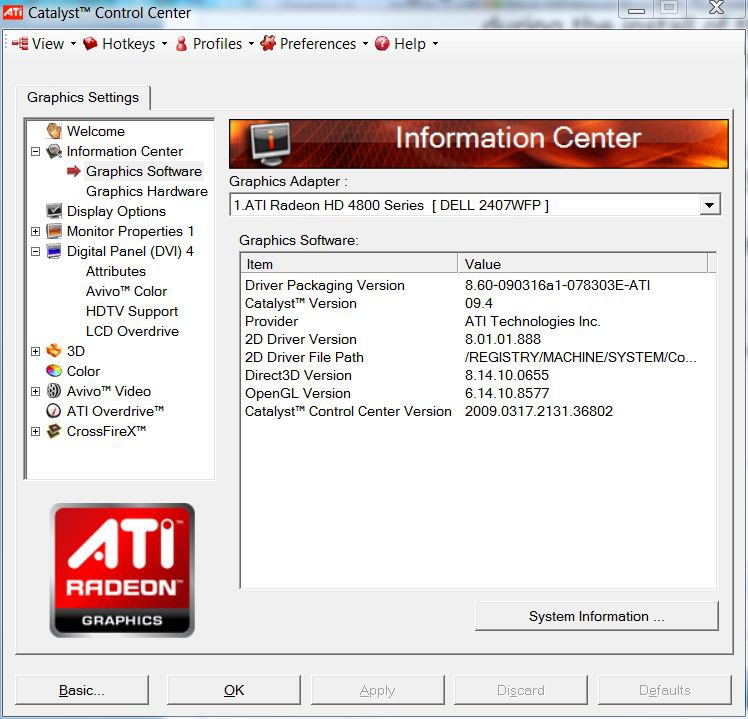748x719 pixels.
Task: Click the Basic... button
Action: (82, 690)
